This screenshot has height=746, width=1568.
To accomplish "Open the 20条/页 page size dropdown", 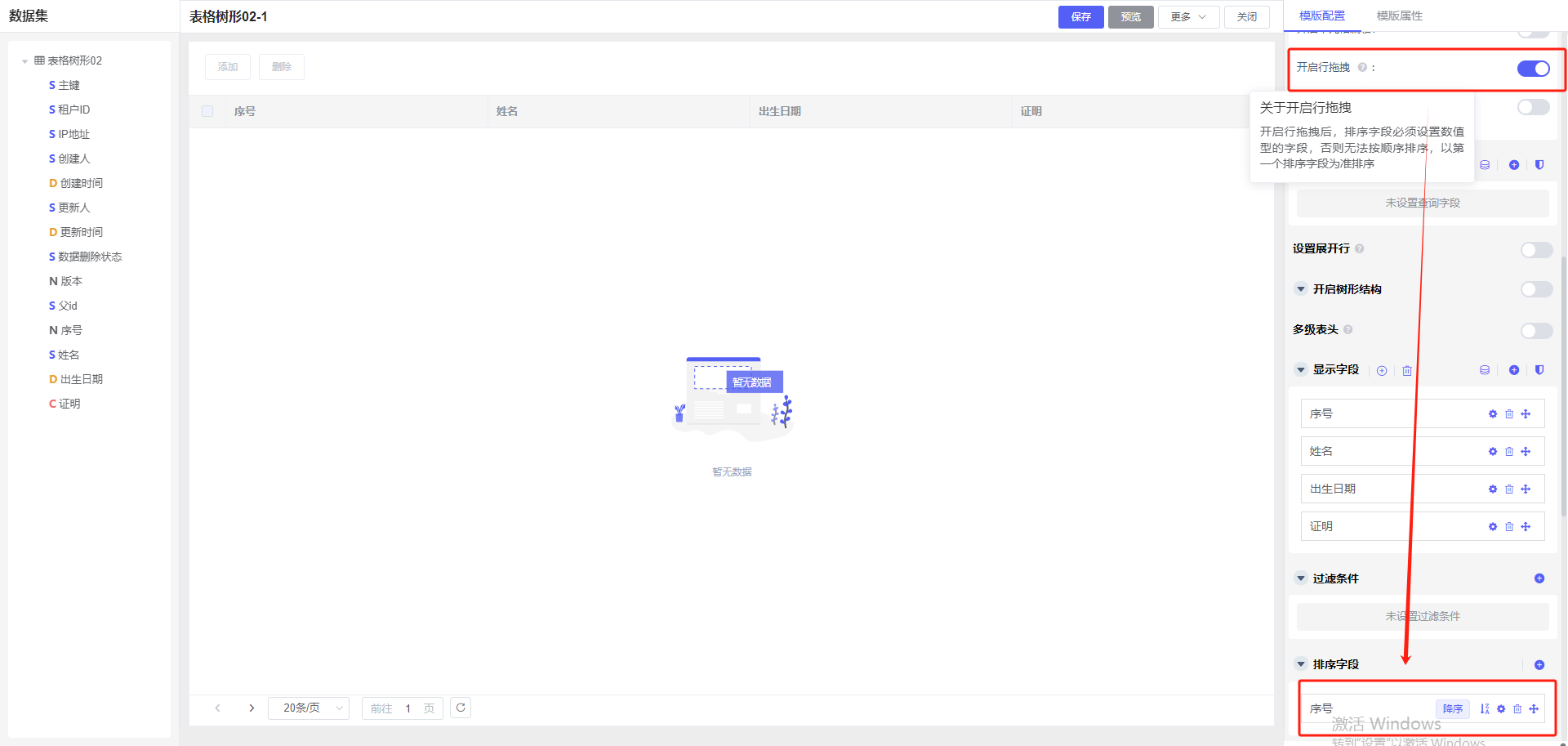I will click(x=309, y=708).
